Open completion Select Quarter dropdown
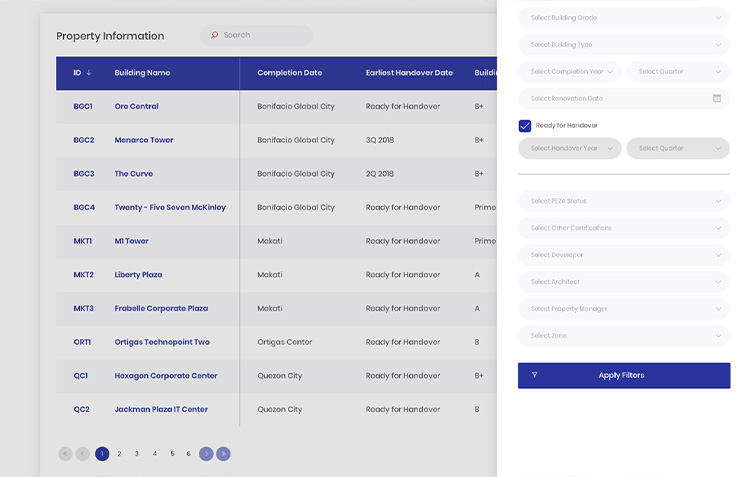This screenshot has height=477, width=745. click(678, 72)
